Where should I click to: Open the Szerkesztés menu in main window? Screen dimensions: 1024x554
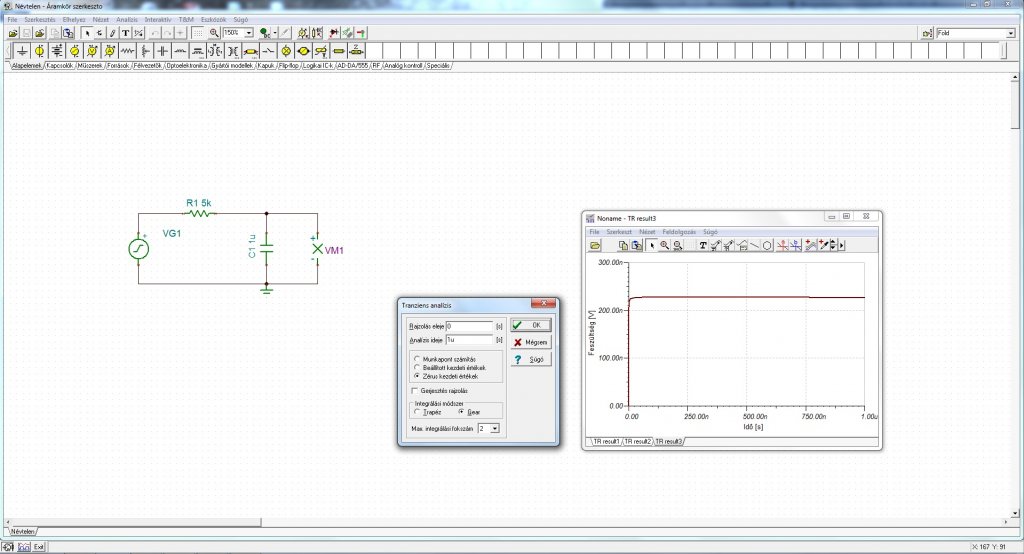pos(40,20)
